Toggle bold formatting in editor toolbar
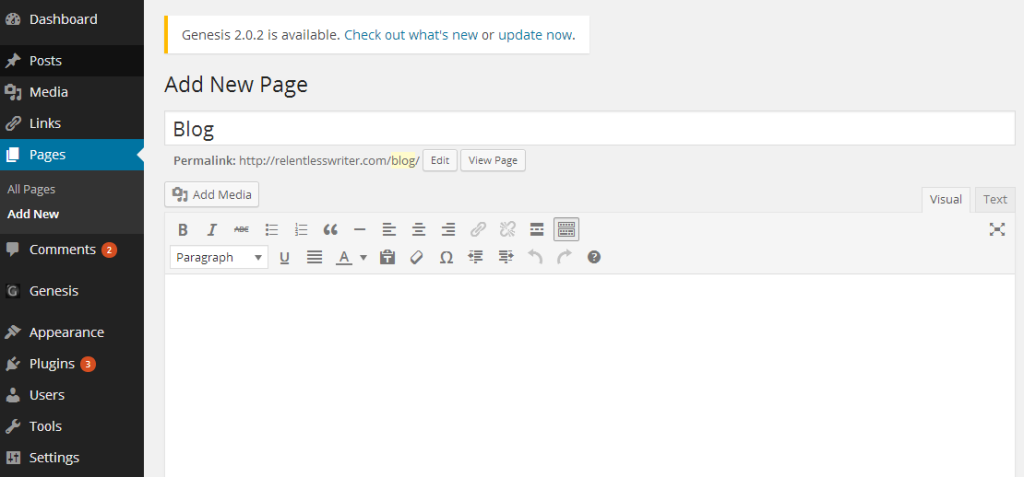The image size is (1024, 477). point(183,229)
